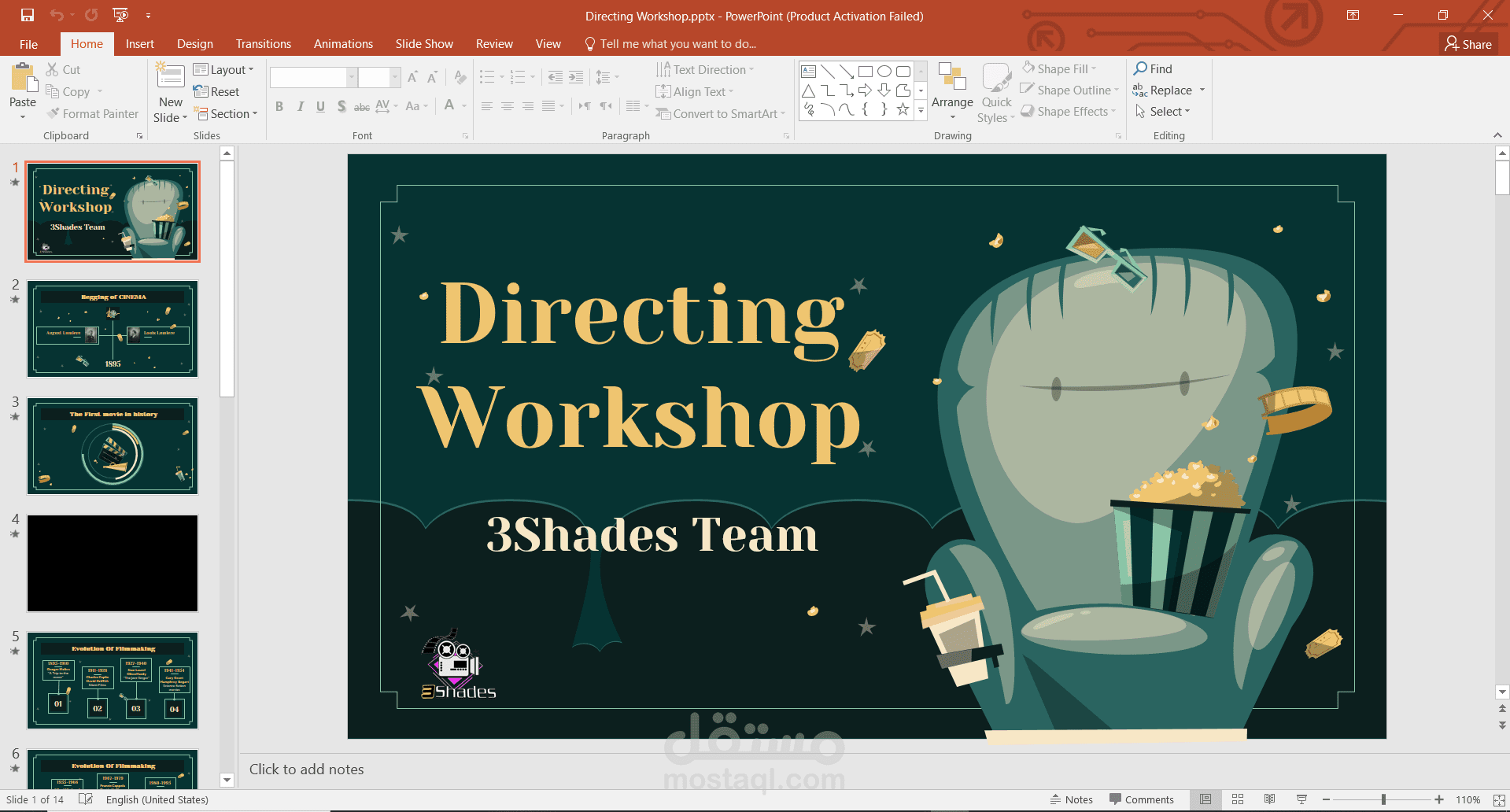This screenshot has height=812, width=1510.
Task: Toggle Center text alignment
Action: (x=508, y=106)
